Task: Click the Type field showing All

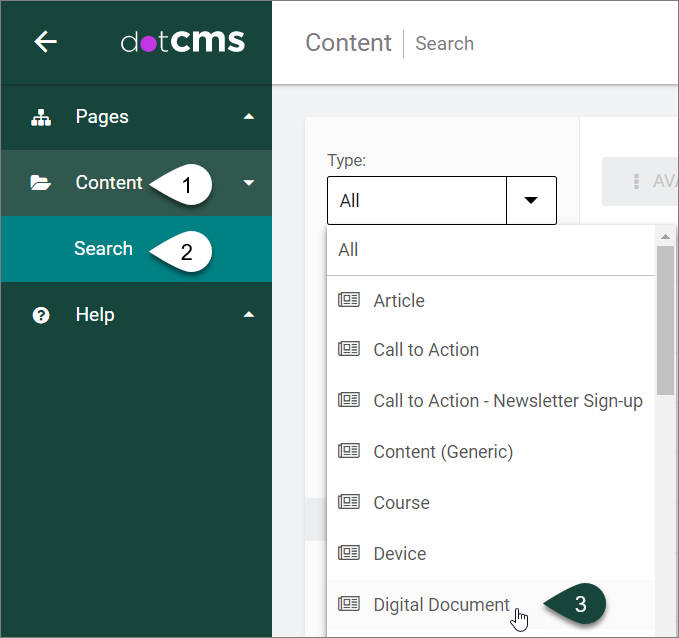Action: click(417, 200)
